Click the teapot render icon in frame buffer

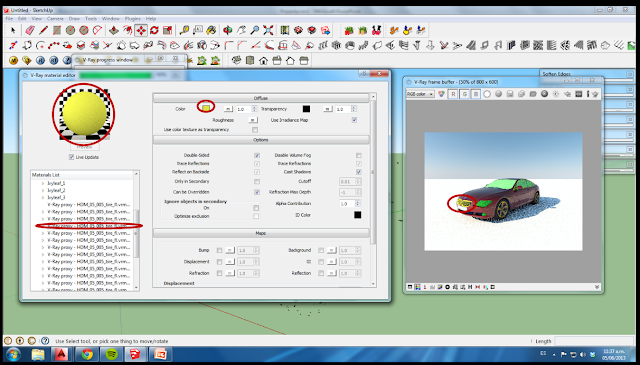(x=595, y=94)
